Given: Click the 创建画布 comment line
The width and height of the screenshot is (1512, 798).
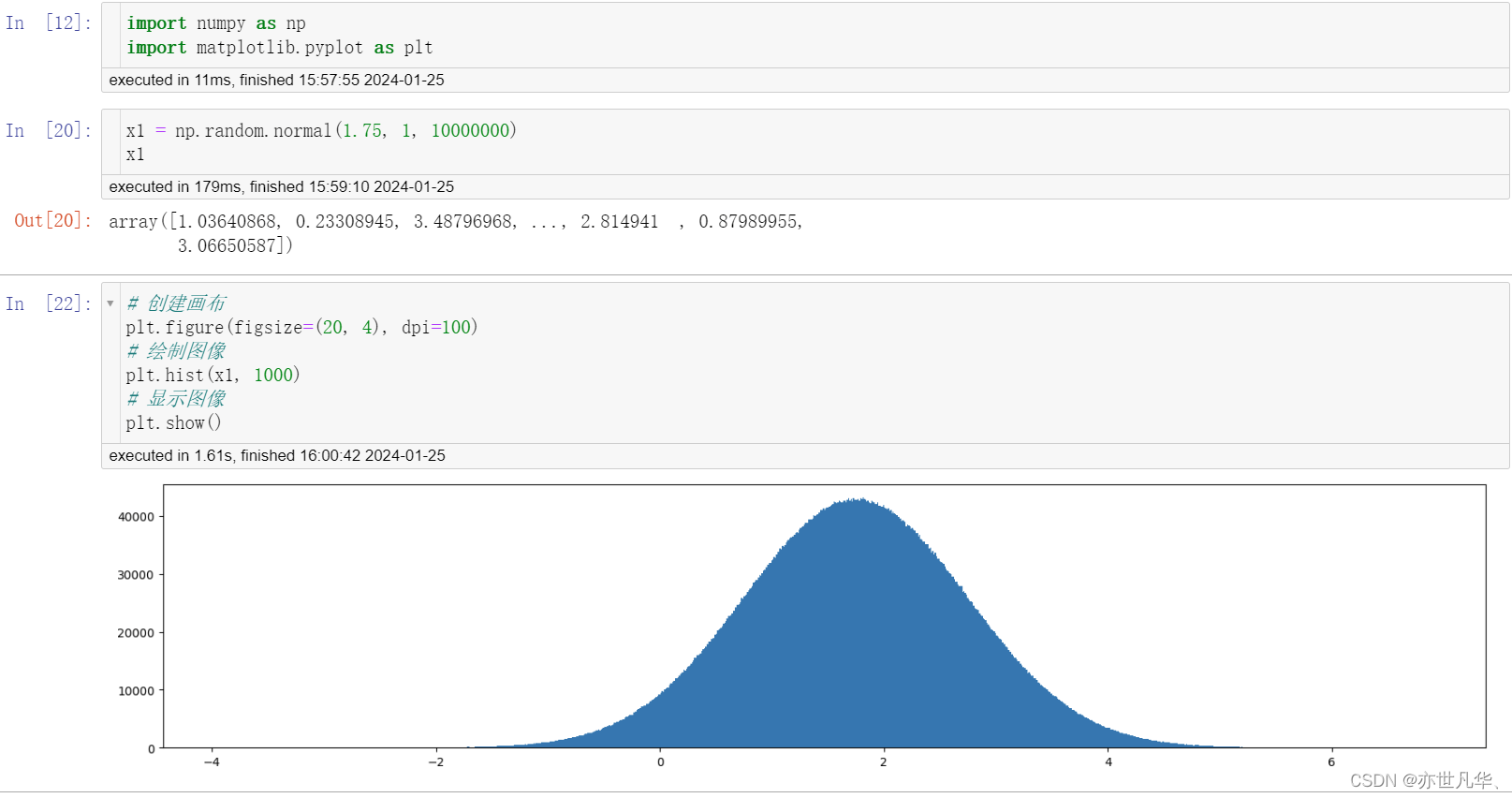Looking at the screenshot, I should (x=176, y=303).
